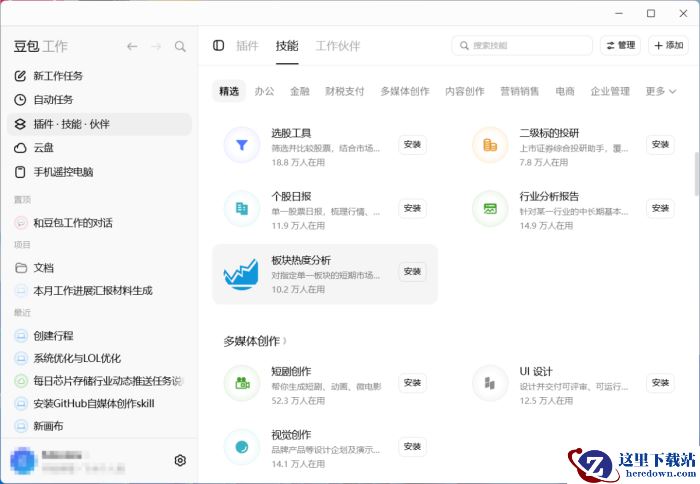Select 财税支付 category tab
700x484 pixels.
345,92
